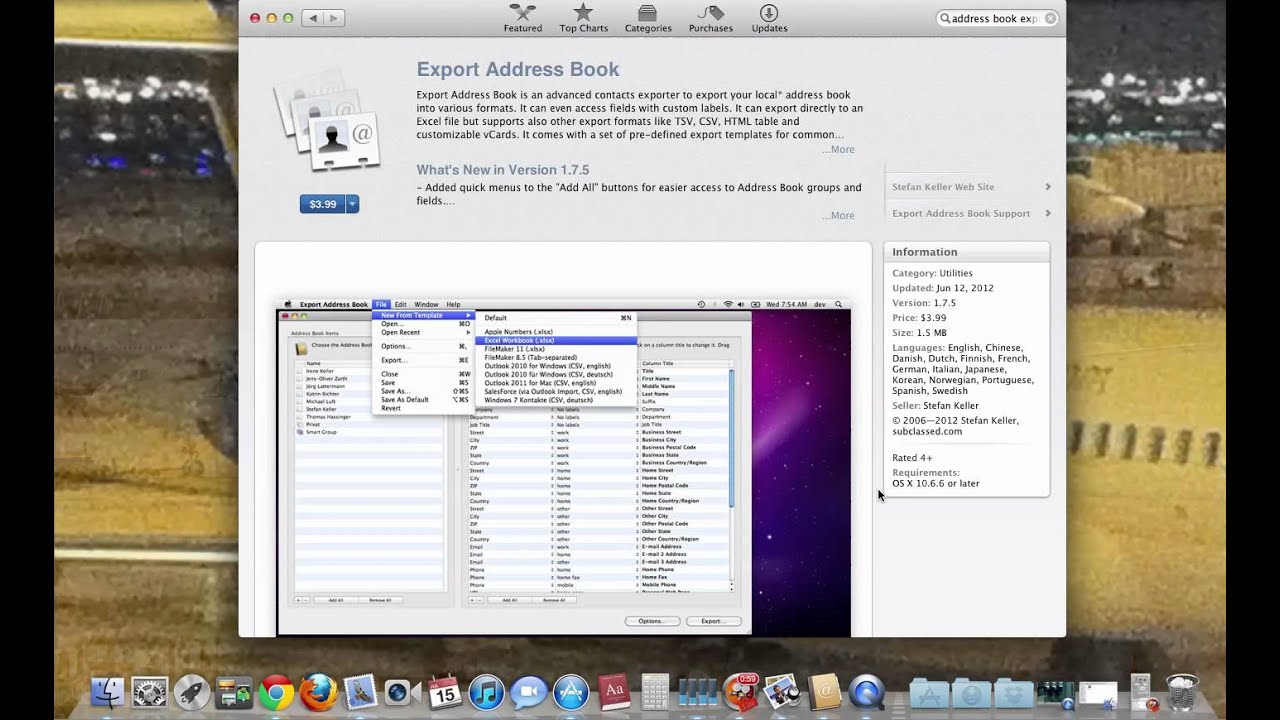Open the Trash in the Dock
The width and height of the screenshot is (1280, 720).
1182,692
